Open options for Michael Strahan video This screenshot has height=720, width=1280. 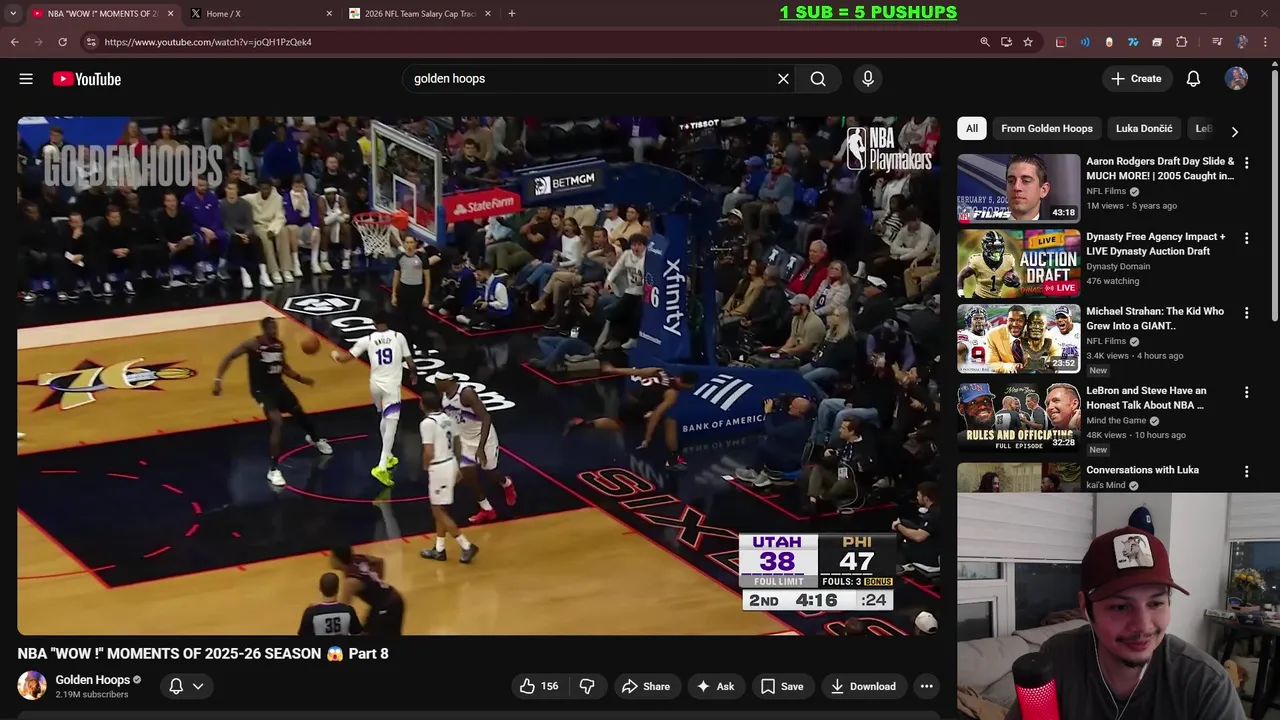tap(1246, 313)
